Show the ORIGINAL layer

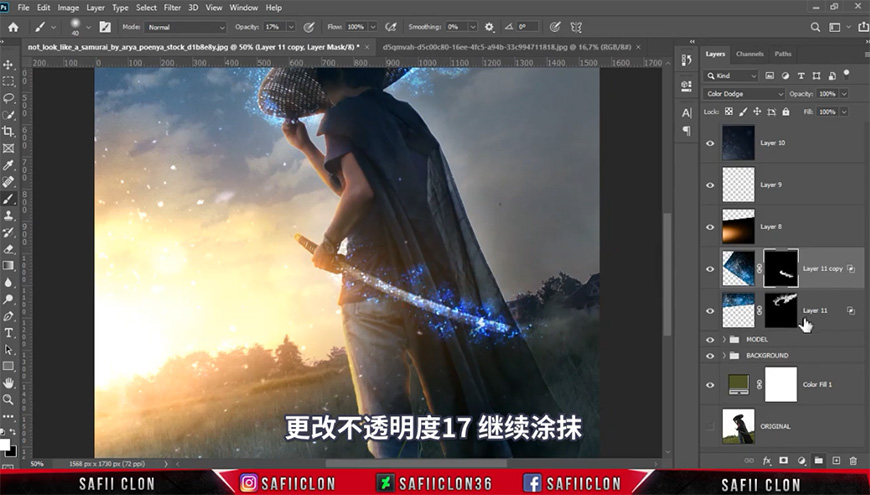(x=710, y=426)
